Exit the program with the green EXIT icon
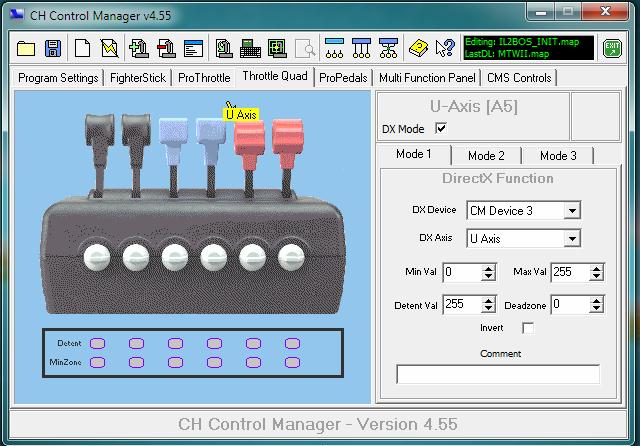 612,49
